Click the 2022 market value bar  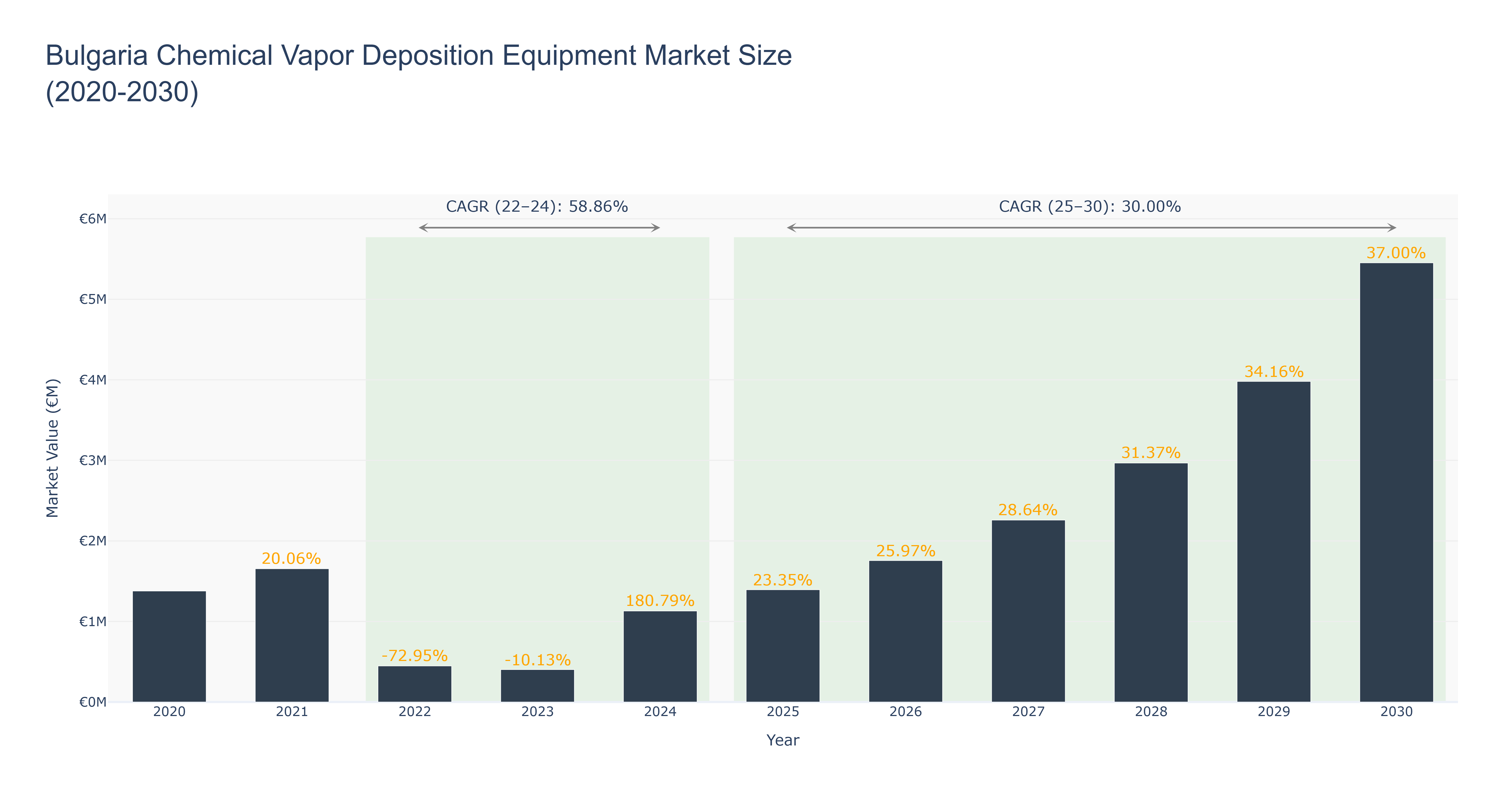[x=414, y=684]
